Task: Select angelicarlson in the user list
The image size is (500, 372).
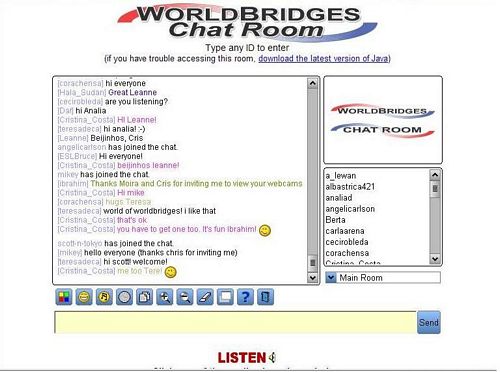Action: [x=350, y=209]
